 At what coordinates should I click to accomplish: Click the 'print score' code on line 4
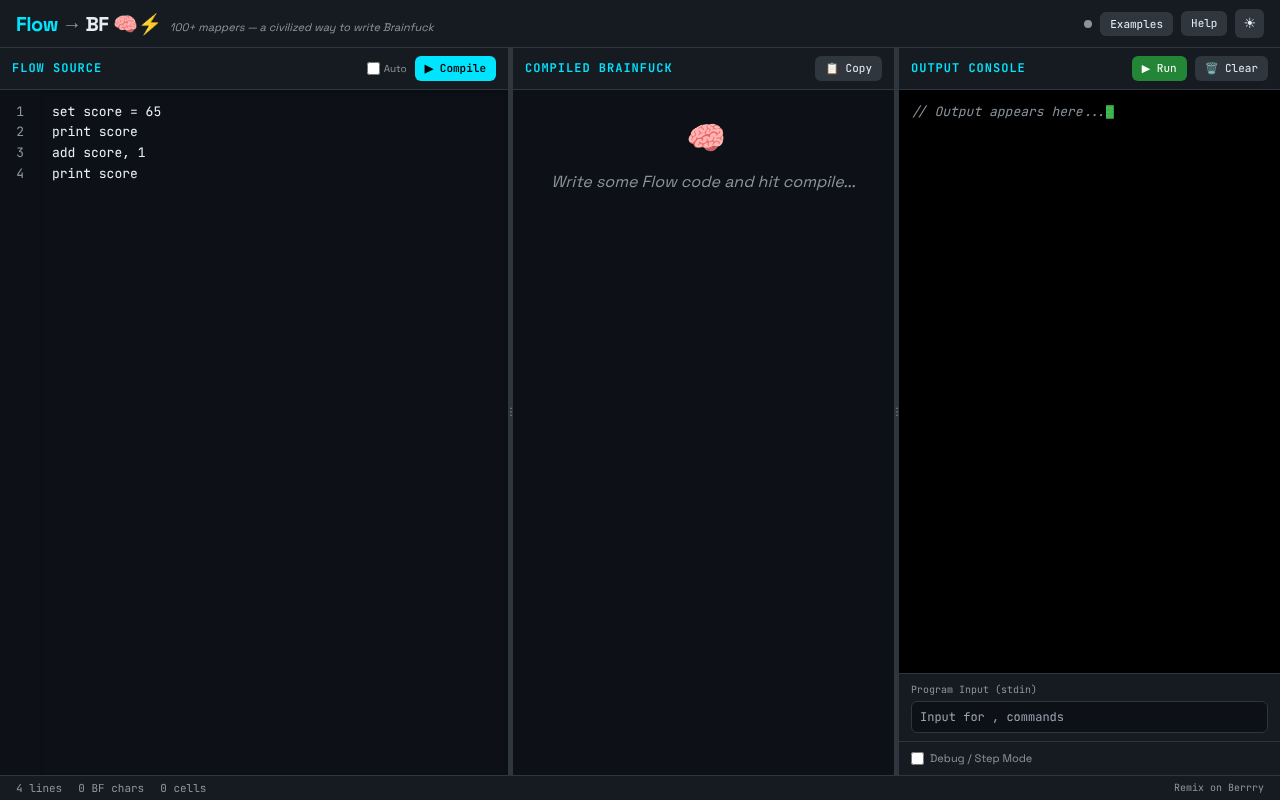(95, 174)
